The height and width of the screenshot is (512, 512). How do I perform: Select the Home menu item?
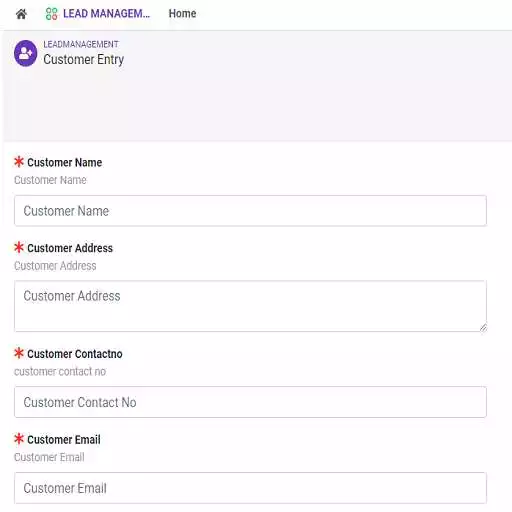tap(182, 14)
